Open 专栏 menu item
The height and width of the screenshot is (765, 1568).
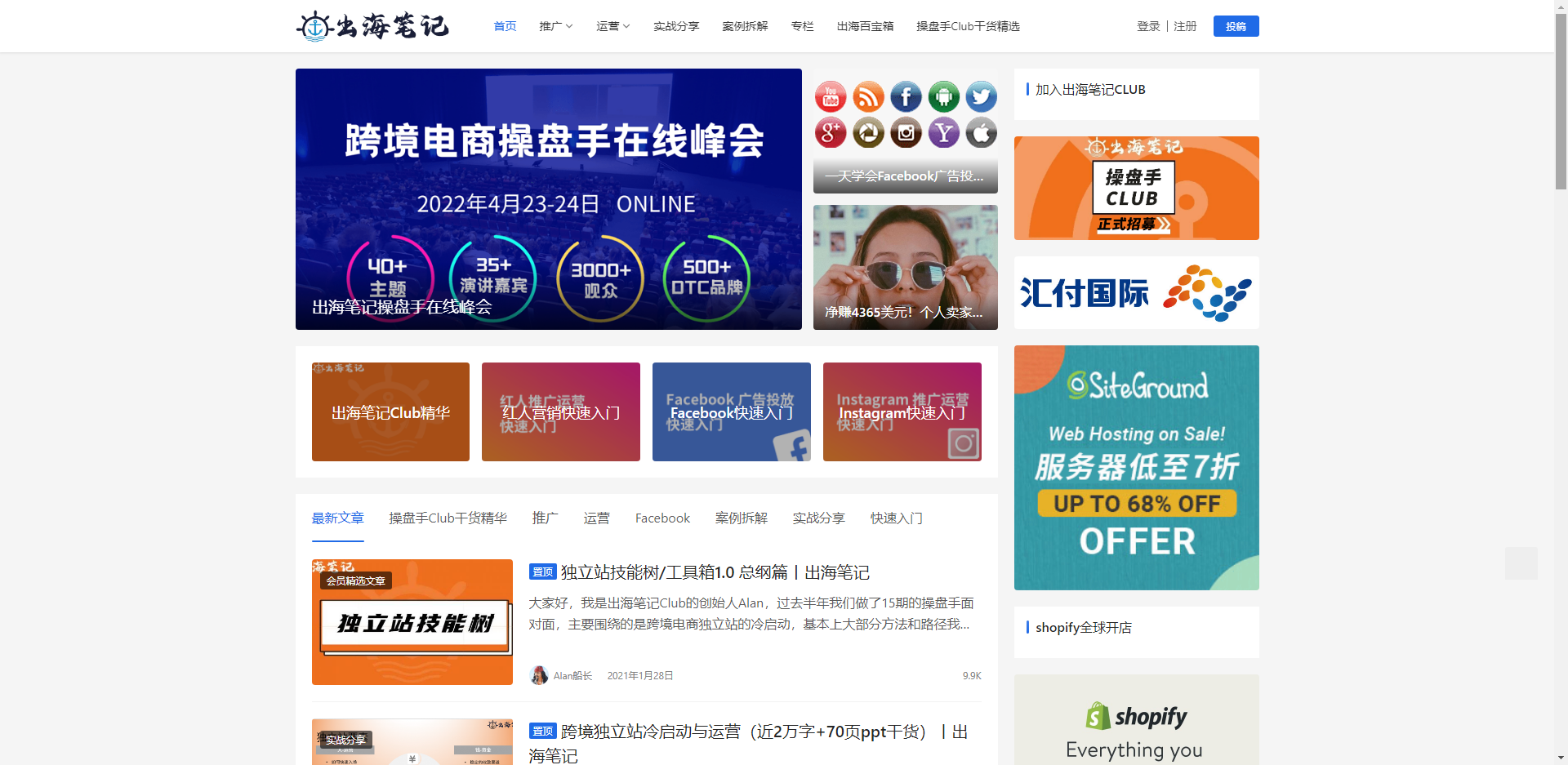[802, 26]
